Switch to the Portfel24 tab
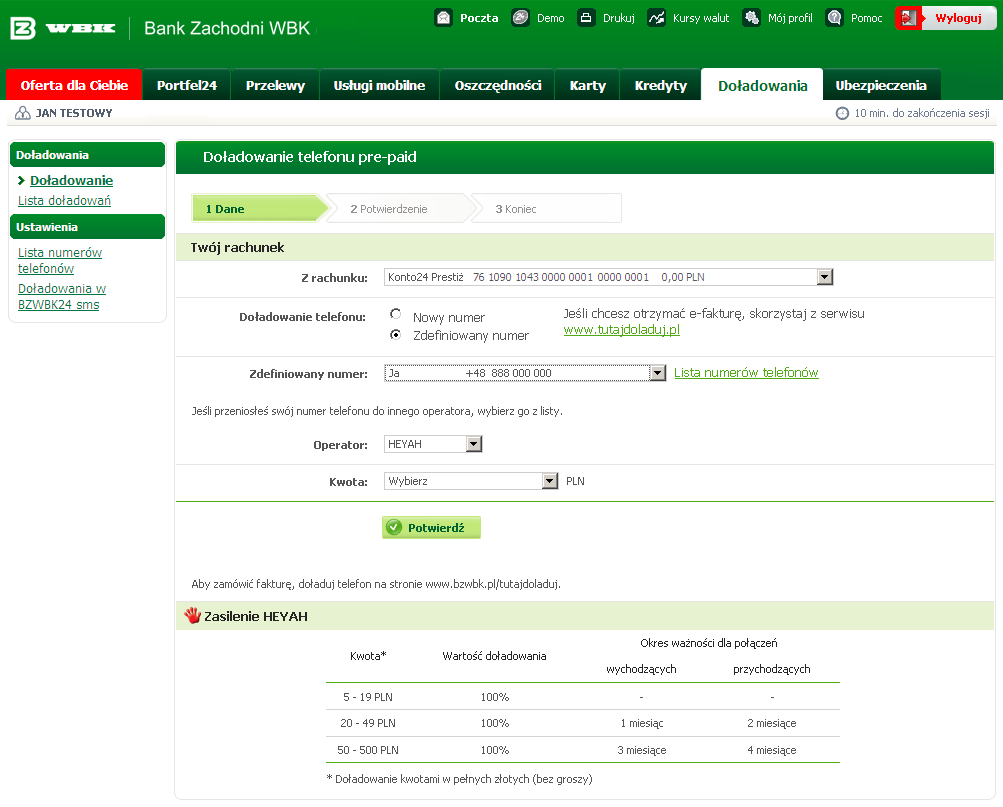The image size is (1003, 807). coord(187,85)
